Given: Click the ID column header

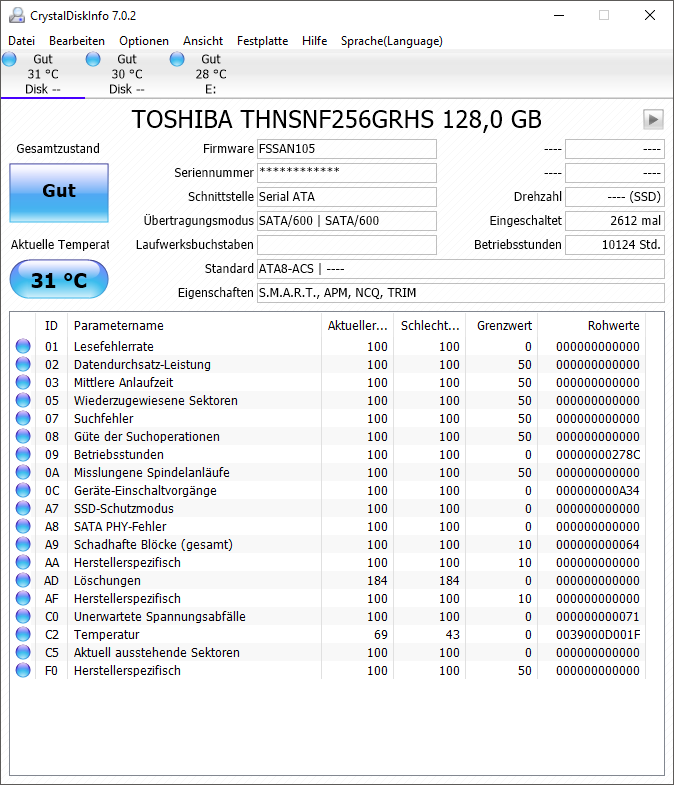Looking at the screenshot, I should 51,326.
